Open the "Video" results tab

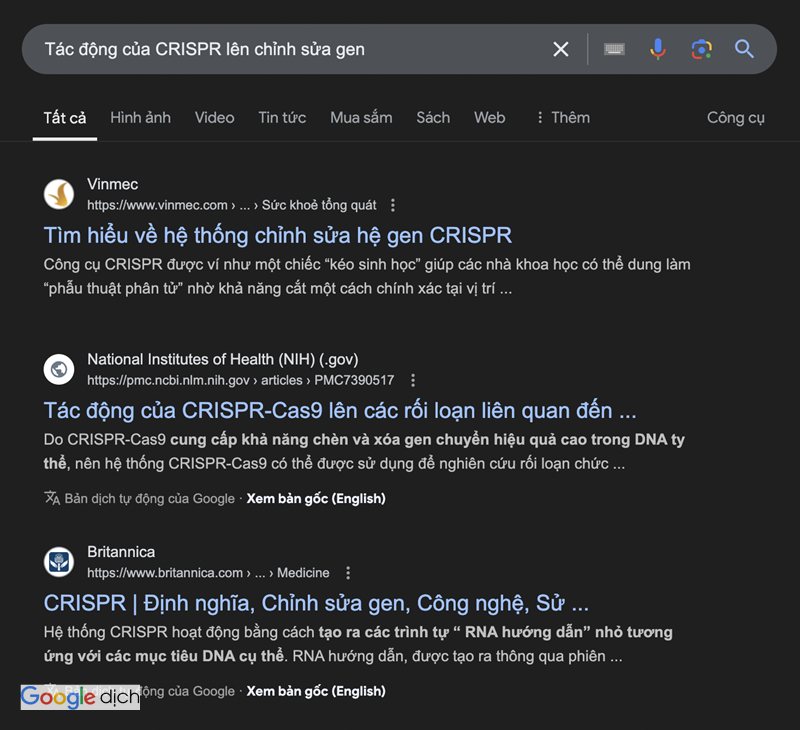tap(214, 118)
